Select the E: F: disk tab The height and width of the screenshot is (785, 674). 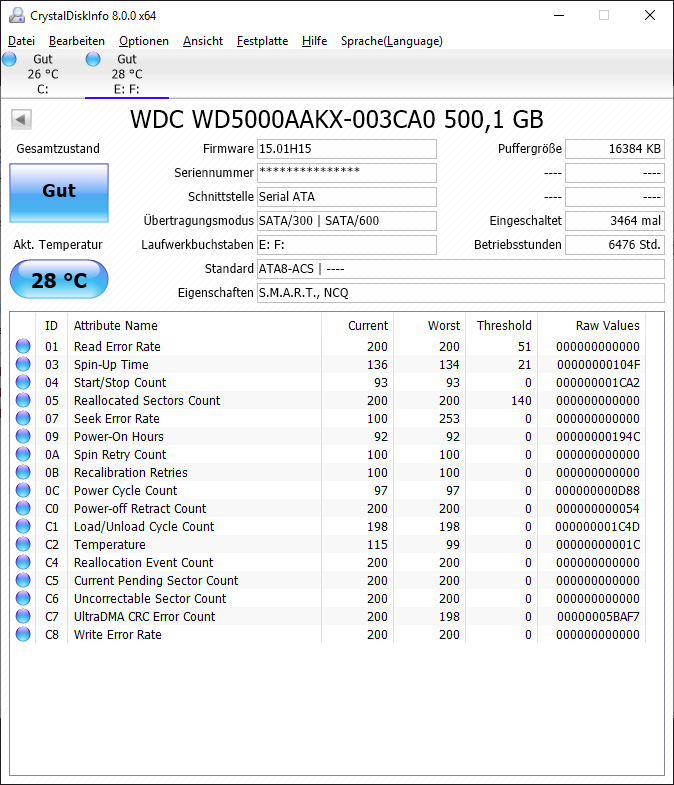[x=127, y=74]
